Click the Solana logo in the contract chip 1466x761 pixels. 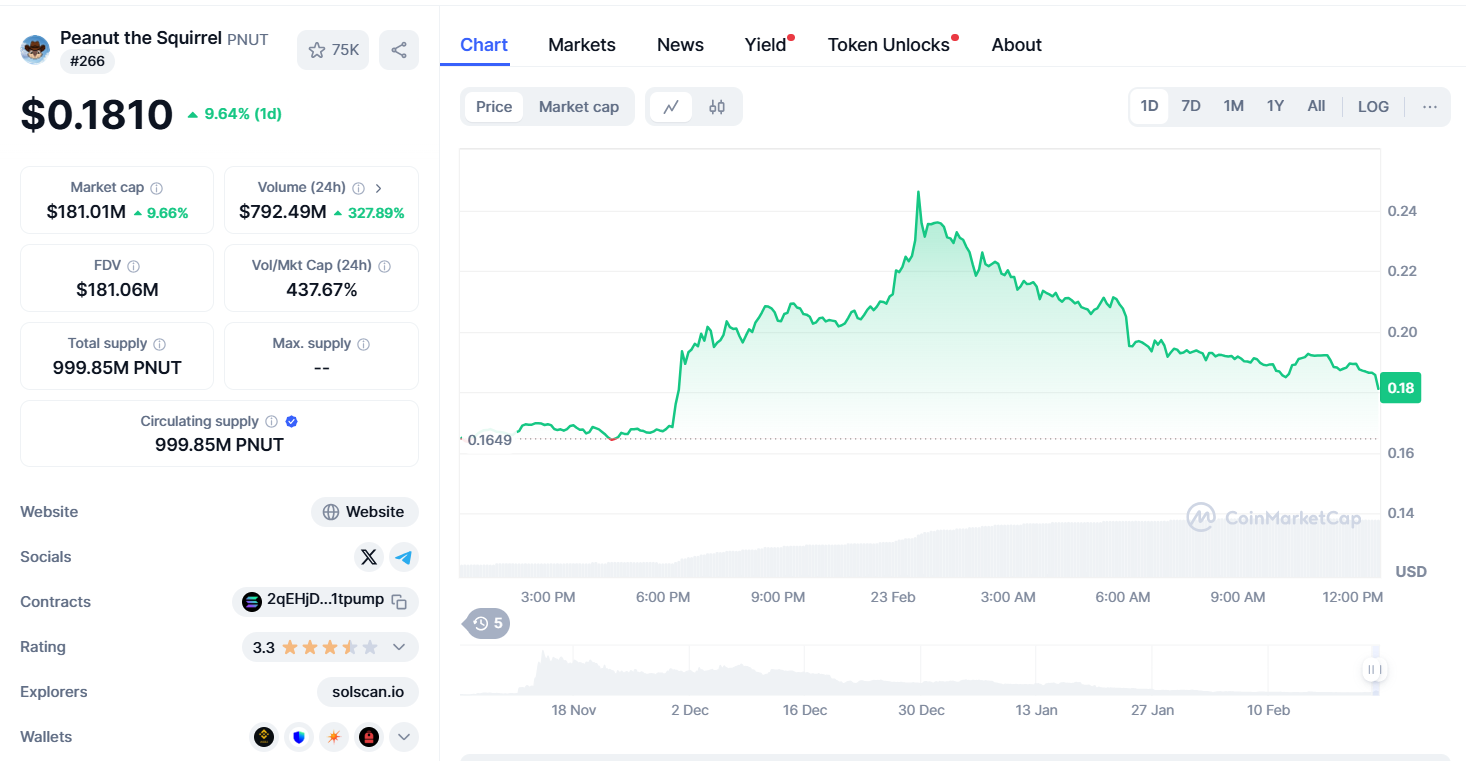click(251, 602)
